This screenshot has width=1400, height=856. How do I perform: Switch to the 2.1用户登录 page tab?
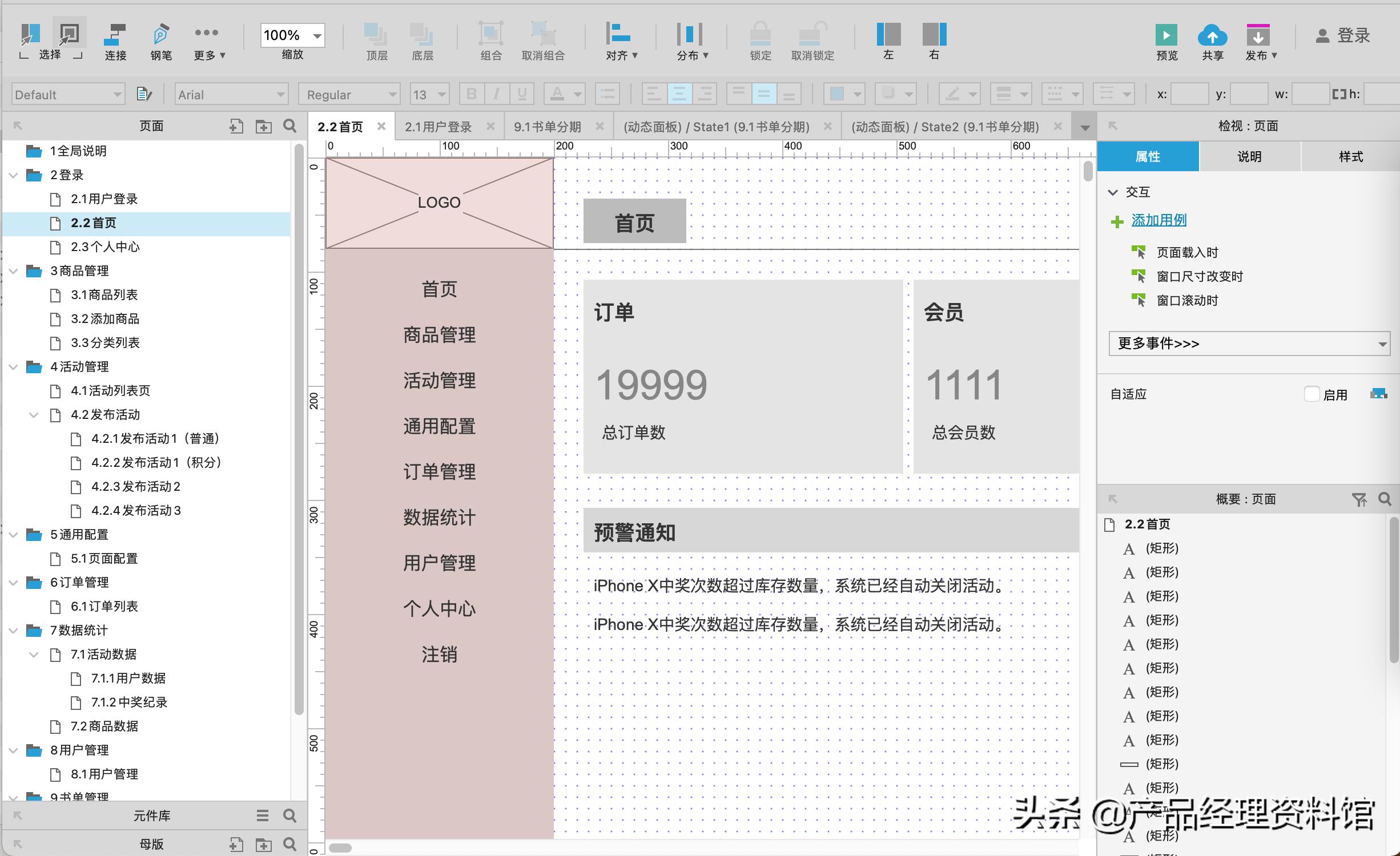click(438, 126)
